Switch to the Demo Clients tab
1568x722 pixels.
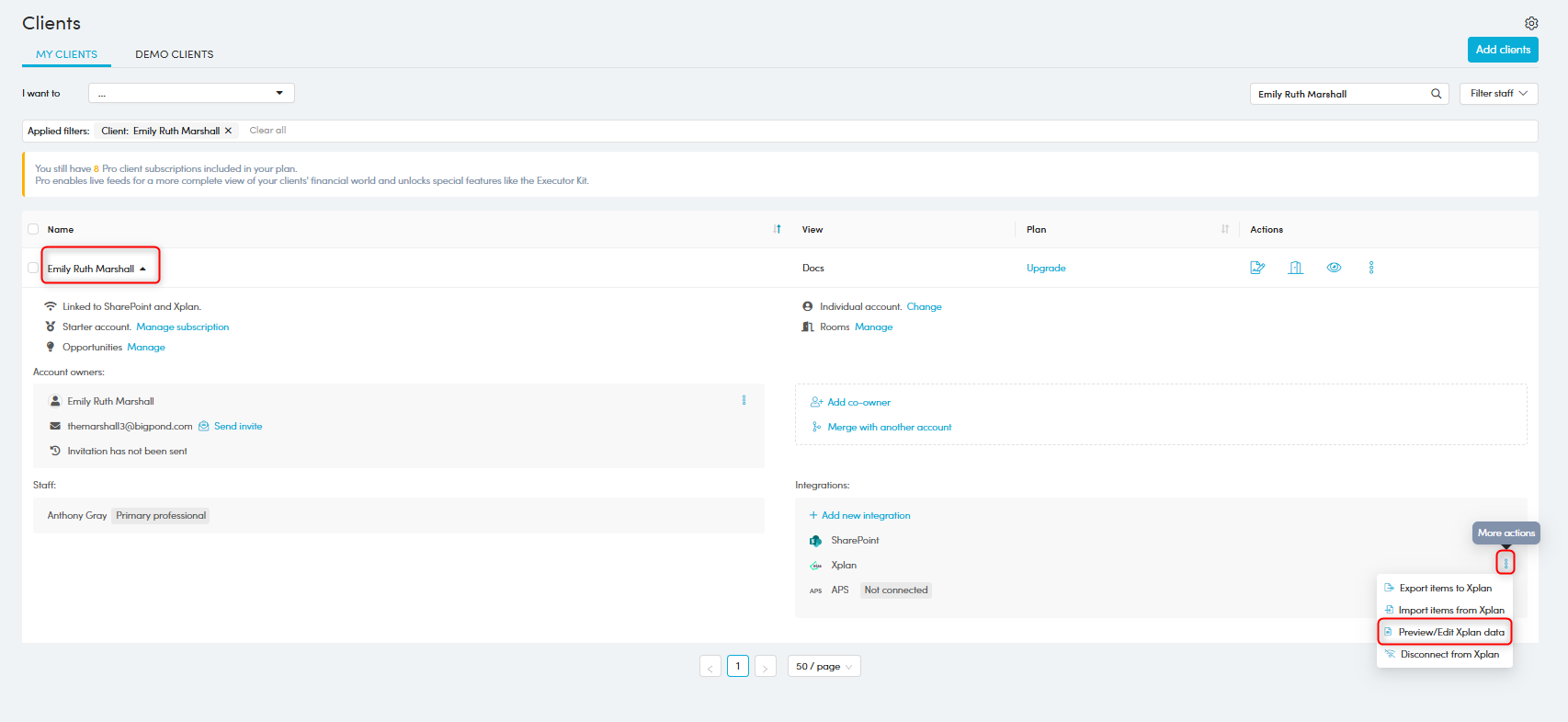click(x=174, y=54)
